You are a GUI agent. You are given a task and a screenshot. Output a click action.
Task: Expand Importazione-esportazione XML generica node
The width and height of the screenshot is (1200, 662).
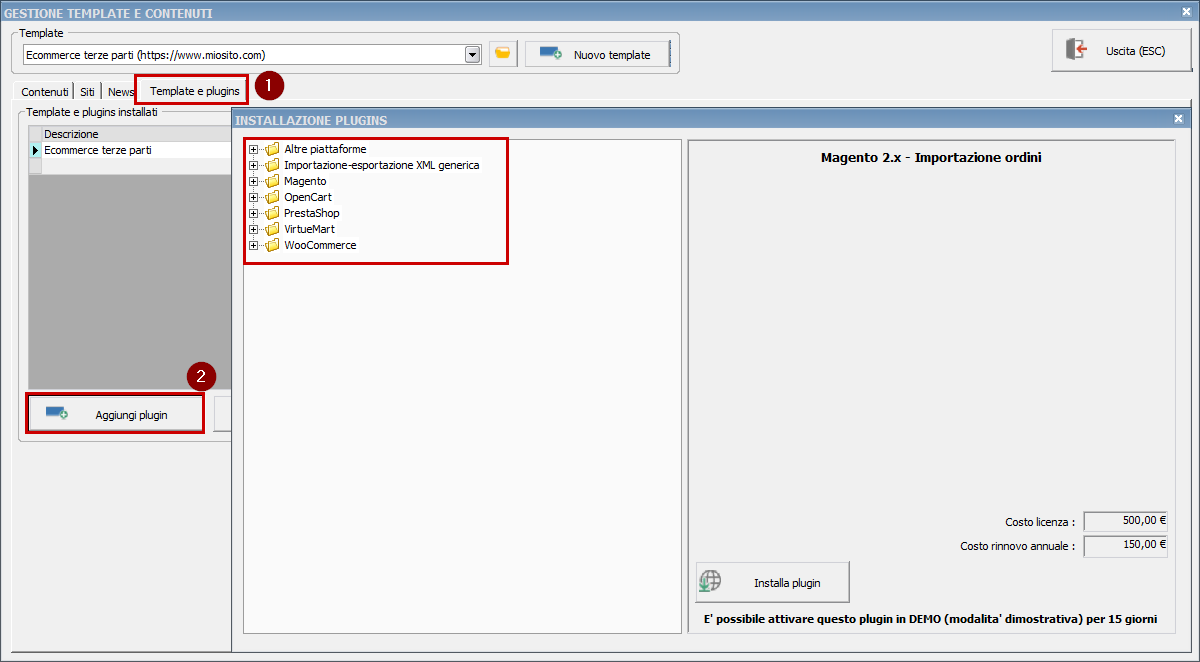253,165
